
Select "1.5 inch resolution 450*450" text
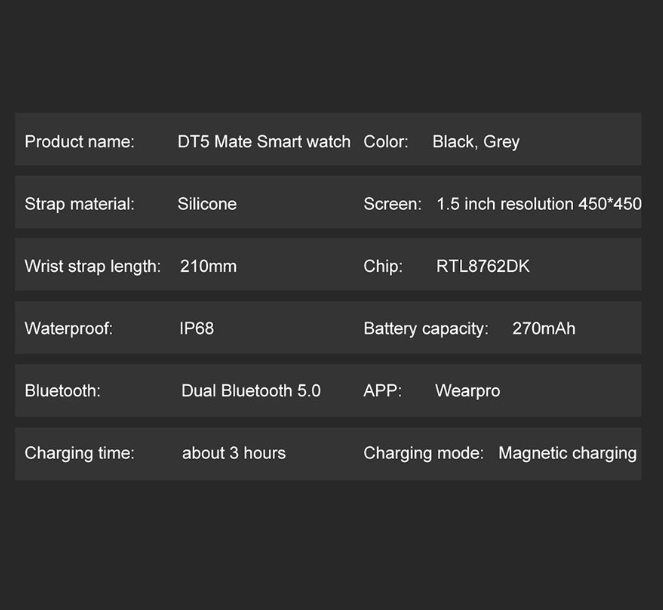pyautogui.click(x=539, y=204)
